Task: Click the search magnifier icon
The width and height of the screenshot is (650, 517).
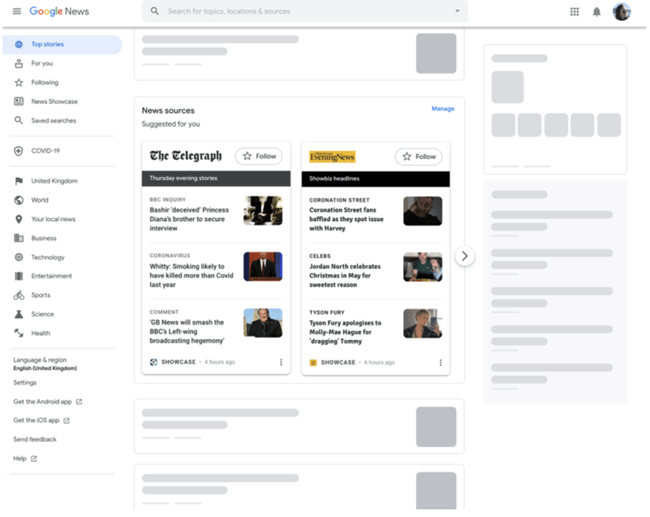Action: (155, 11)
